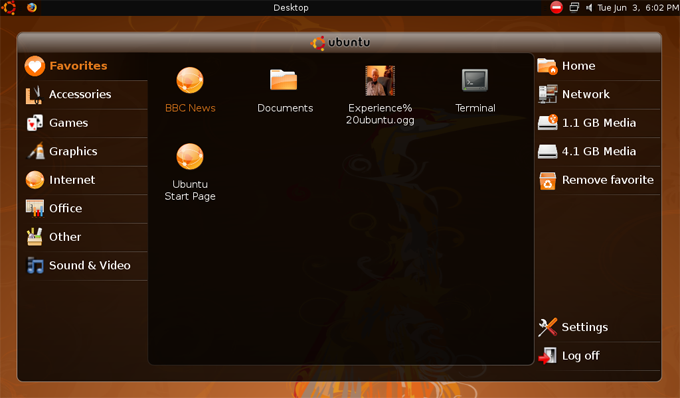Click the Remove favorite label
Viewport: 680px width, 398px height.
pos(608,180)
